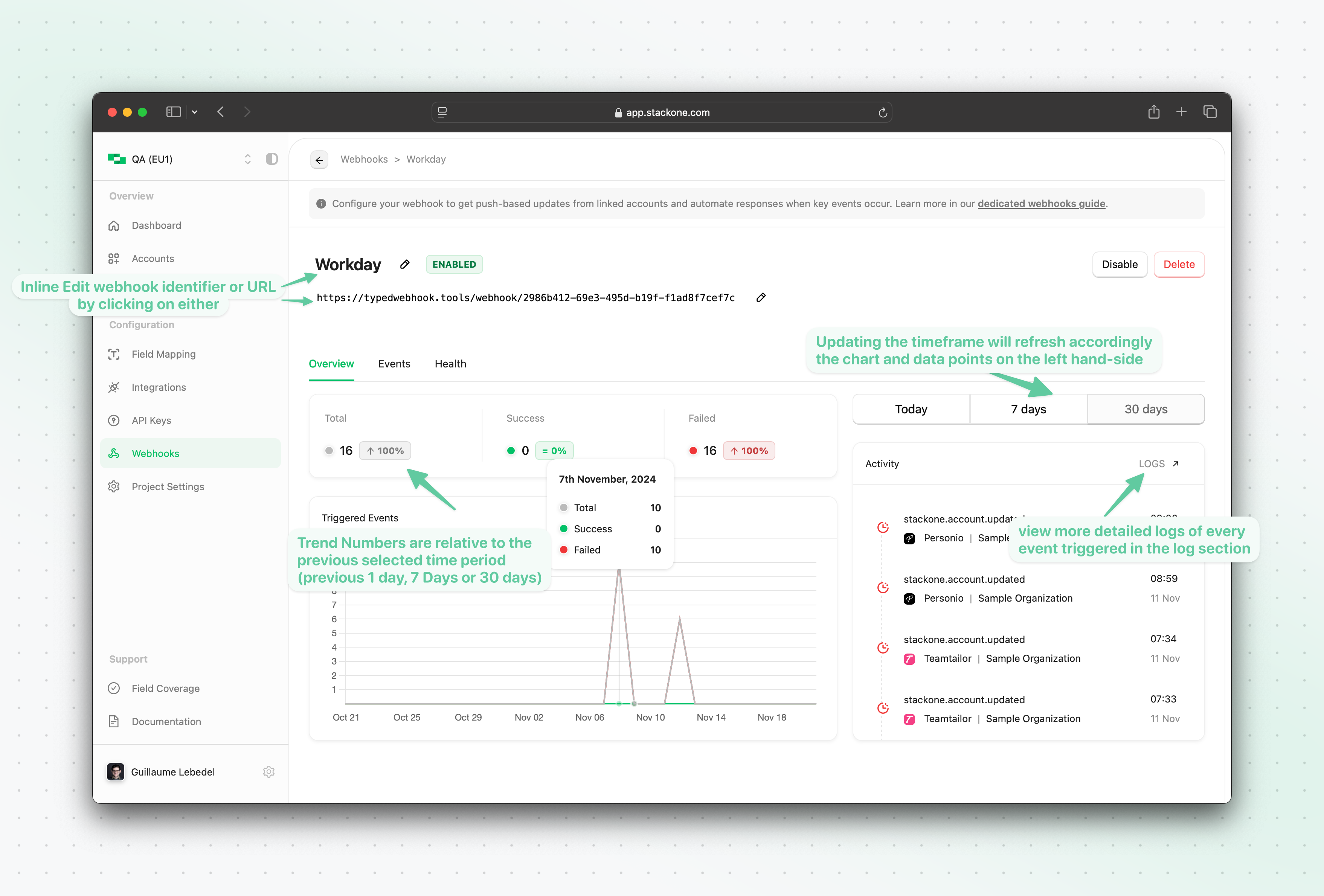Click the ENABLED status badge

[454, 264]
